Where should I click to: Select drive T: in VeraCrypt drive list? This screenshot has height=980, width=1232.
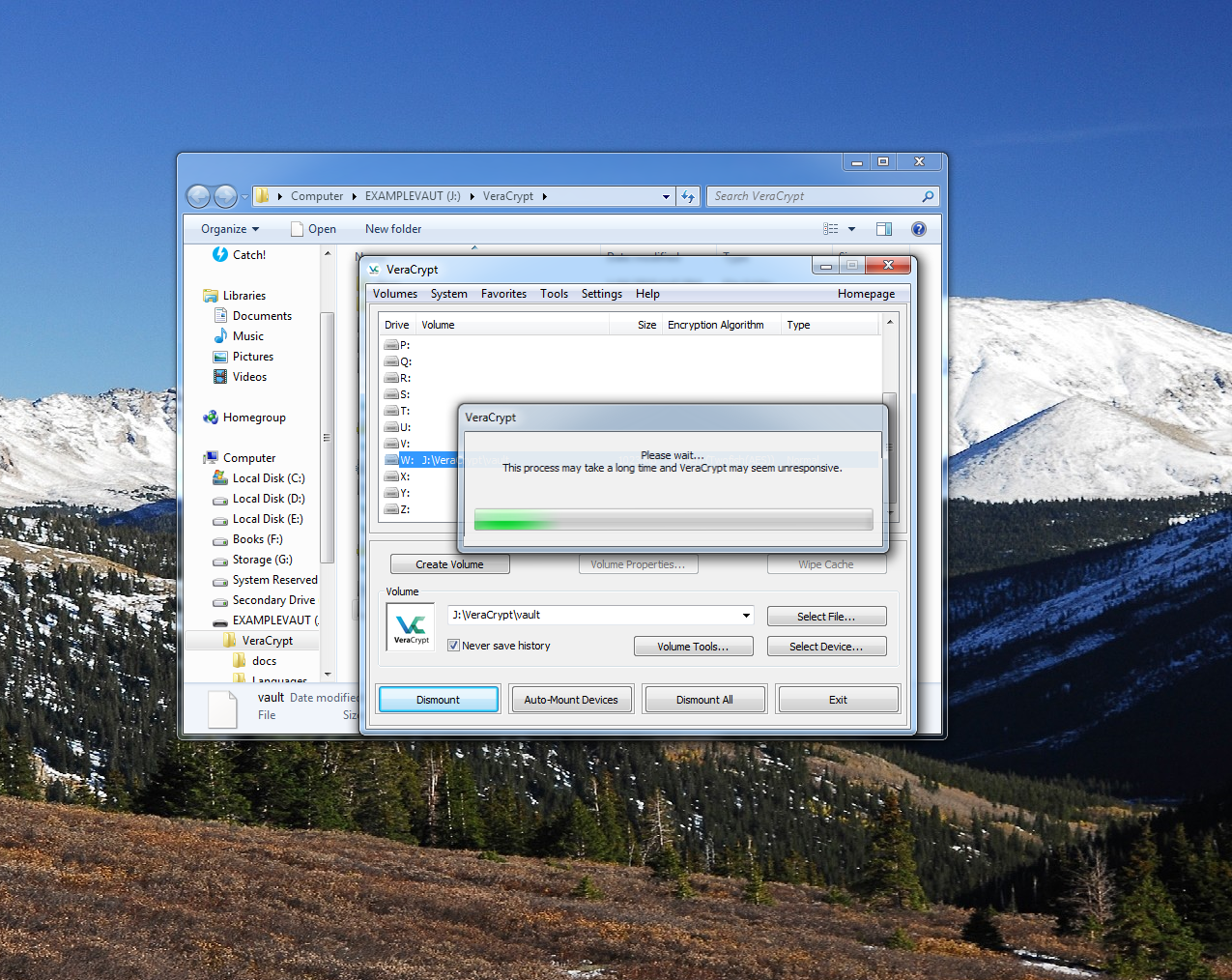(x=397, y=411)
